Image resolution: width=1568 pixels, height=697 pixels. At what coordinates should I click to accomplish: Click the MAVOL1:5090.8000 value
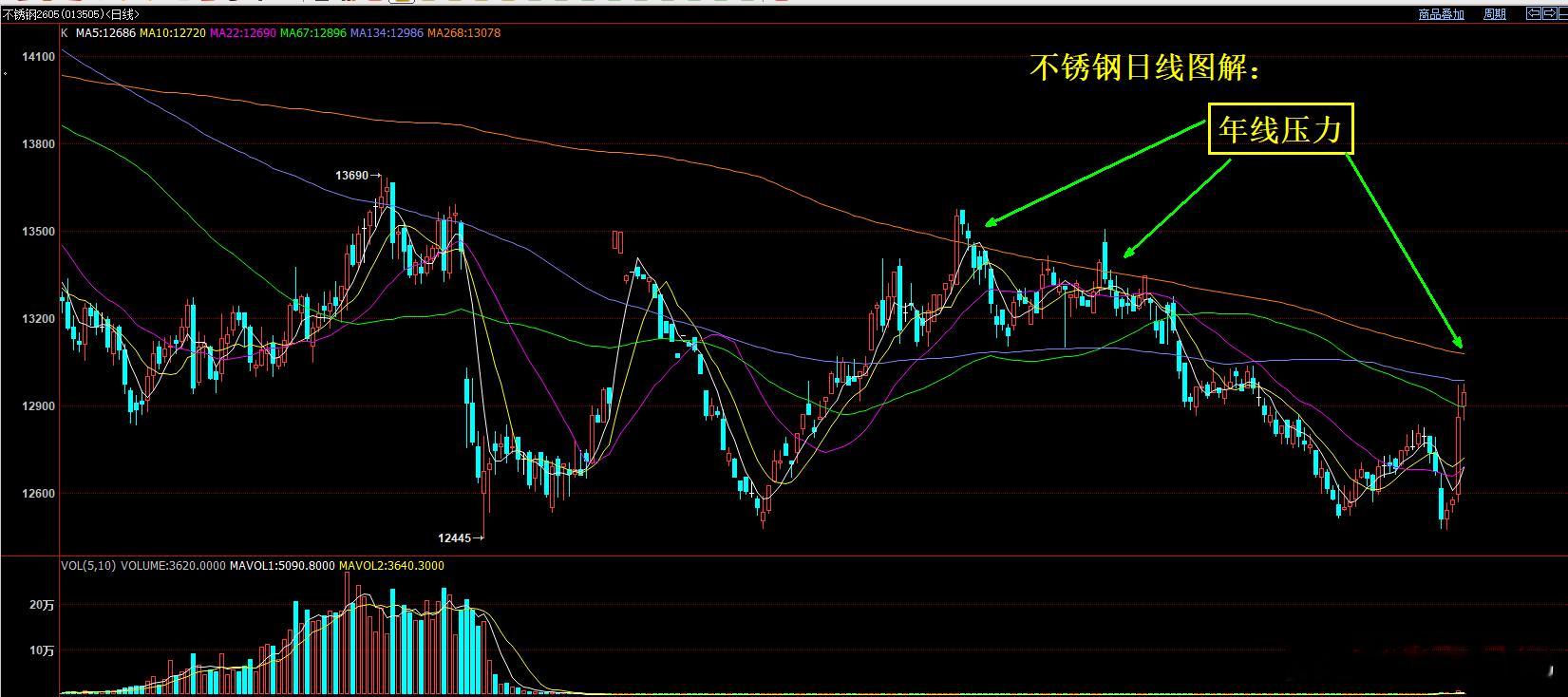click(283, 566)
